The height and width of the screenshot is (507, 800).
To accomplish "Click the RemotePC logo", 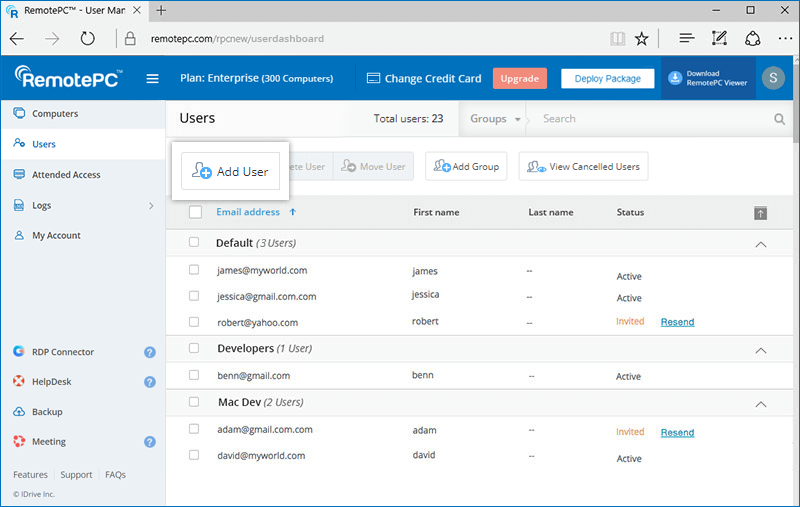I will 68,78.
